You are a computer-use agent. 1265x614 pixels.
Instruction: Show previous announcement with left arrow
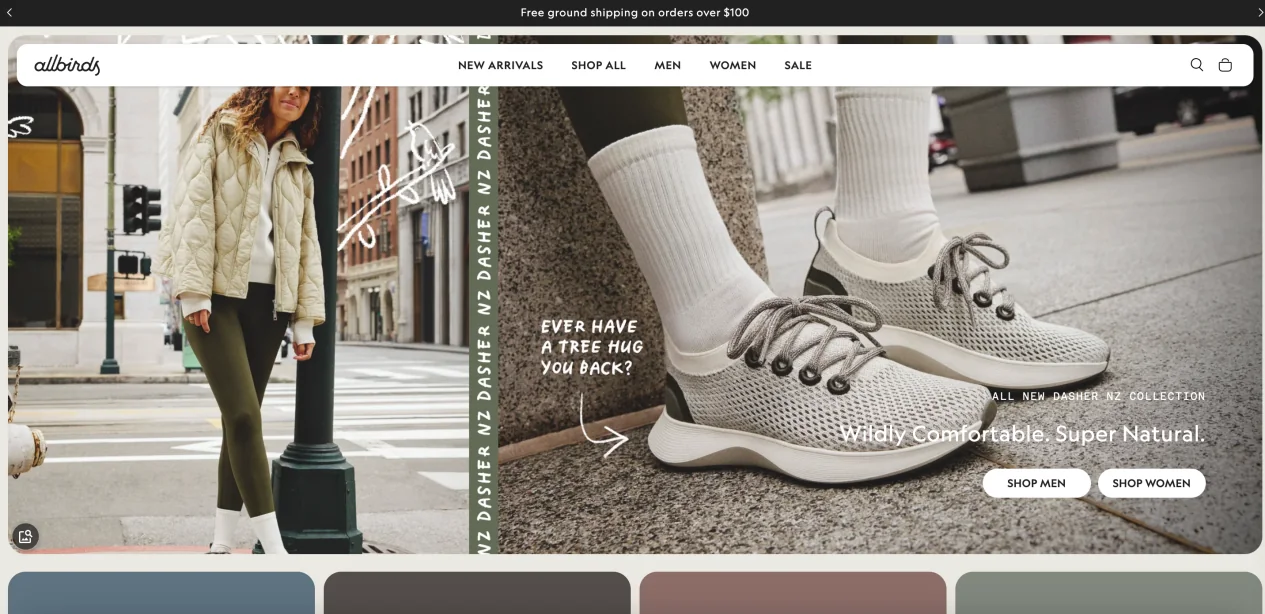click(10, 12)
